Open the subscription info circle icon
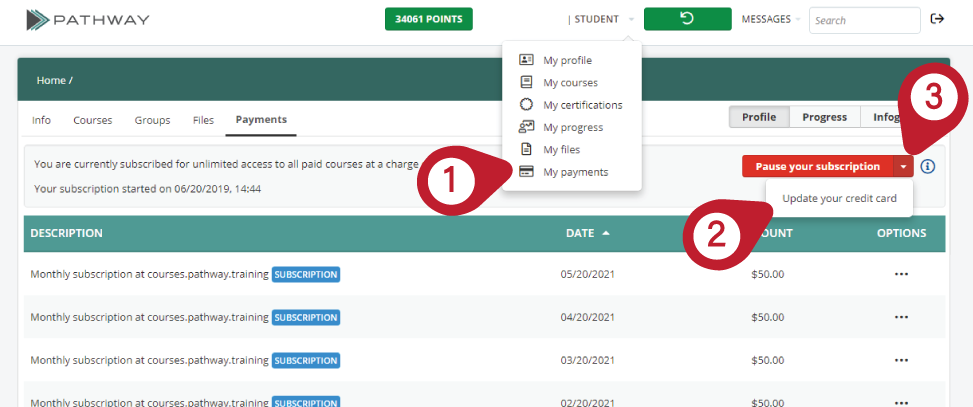This screenshot has width=973, height=407. click(928, 167)
